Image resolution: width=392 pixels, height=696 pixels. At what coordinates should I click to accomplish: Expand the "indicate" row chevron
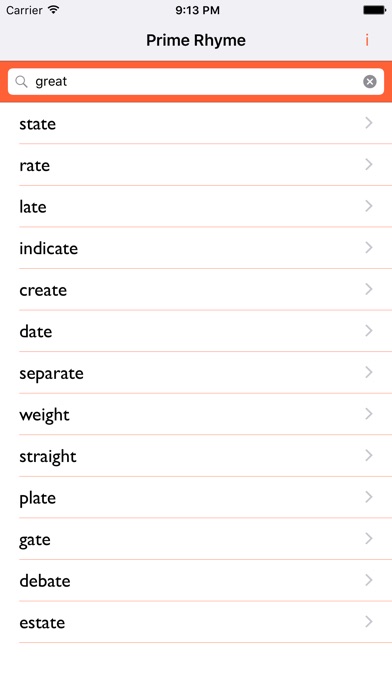click(x=368, y=248)
